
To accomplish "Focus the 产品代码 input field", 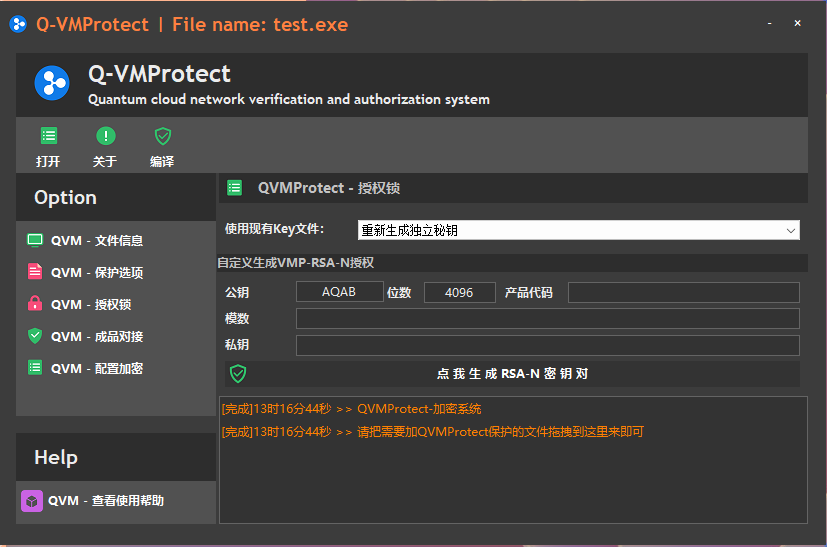I will tap(683, 292).
